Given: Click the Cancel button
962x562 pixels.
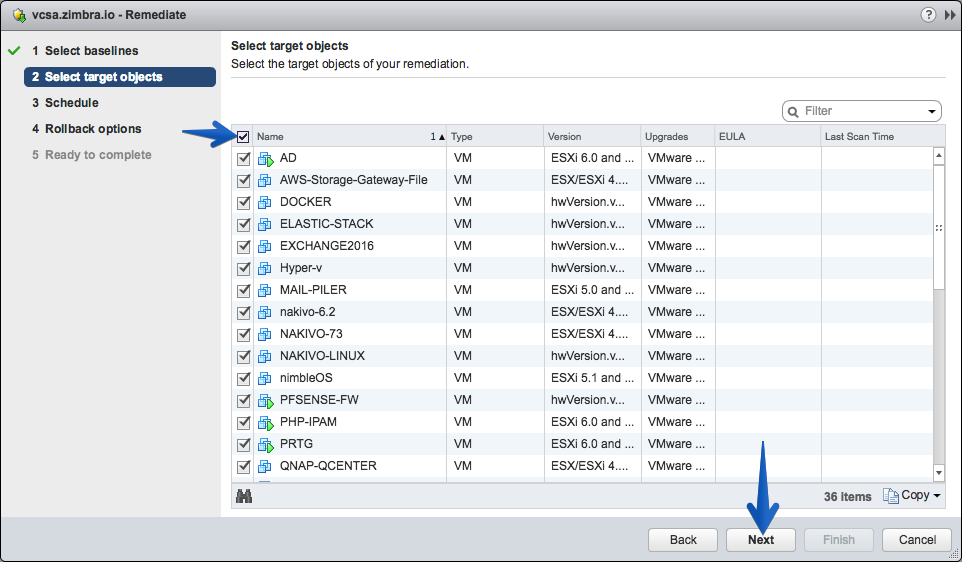Looking at the screenshot, I should tap(917, 540).
